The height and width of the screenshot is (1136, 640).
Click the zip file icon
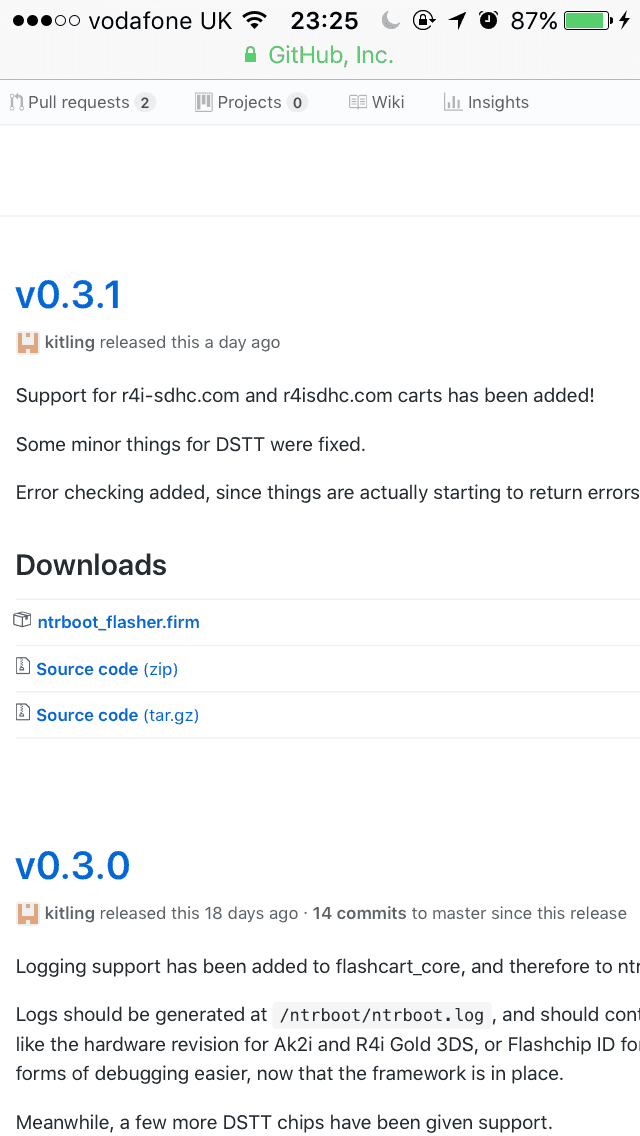[x=23, y=667]
